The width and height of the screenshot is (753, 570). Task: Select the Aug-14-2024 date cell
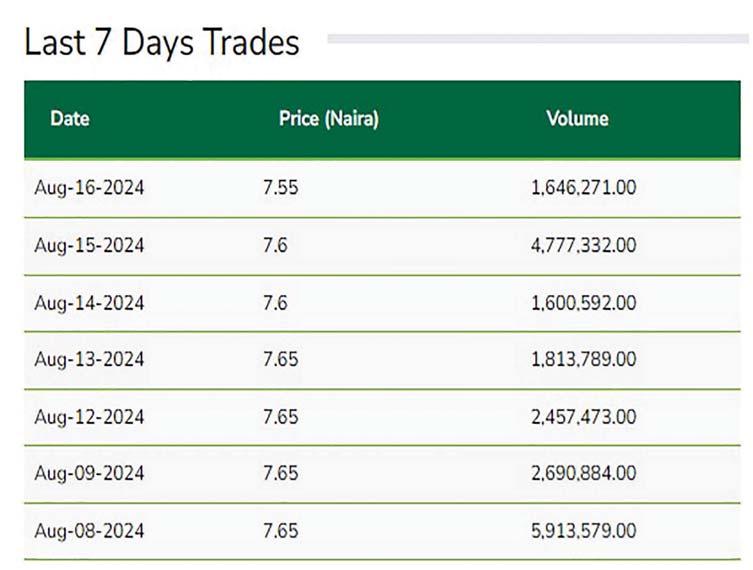89,302
